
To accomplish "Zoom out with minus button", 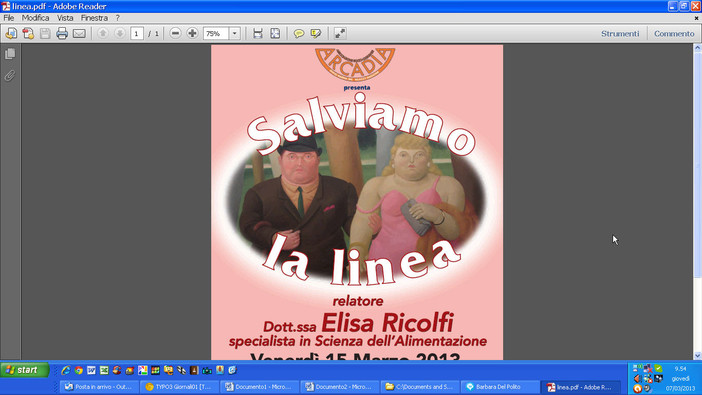I will click(x=176, y=34).
